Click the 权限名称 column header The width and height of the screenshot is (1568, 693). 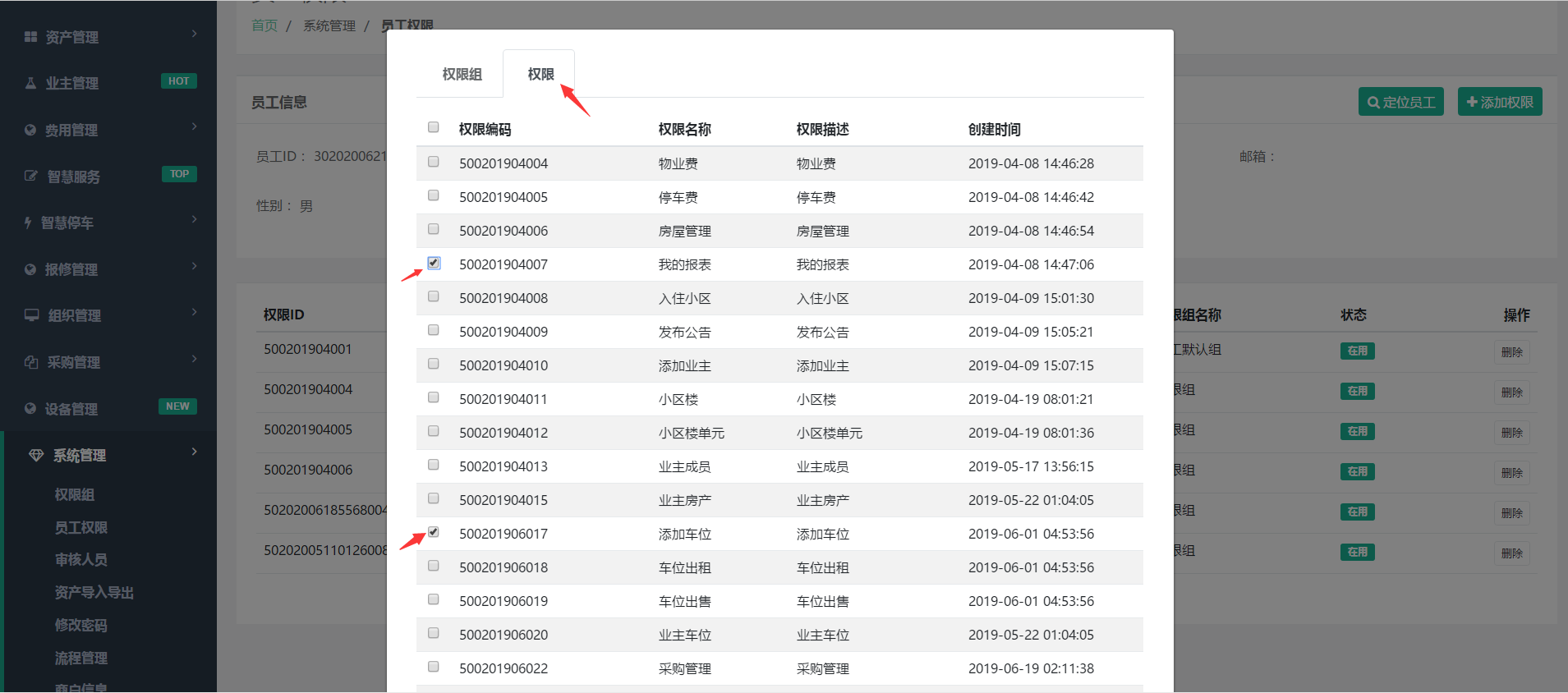pos(684,129)
